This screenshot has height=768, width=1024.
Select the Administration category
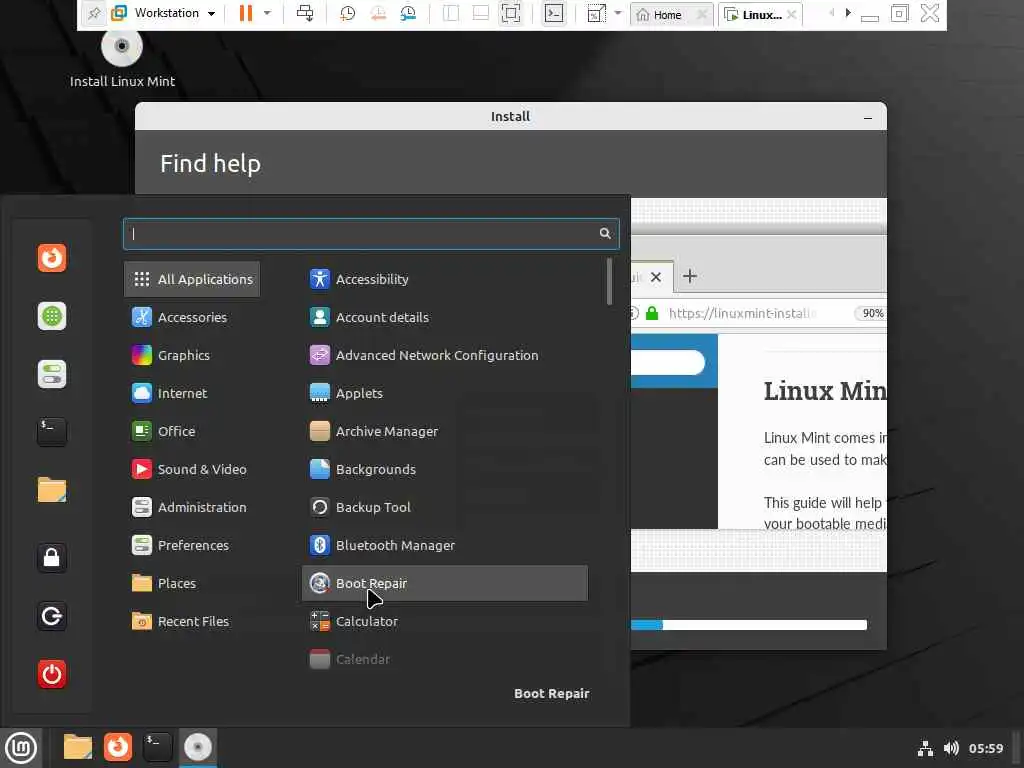[192, 507]
